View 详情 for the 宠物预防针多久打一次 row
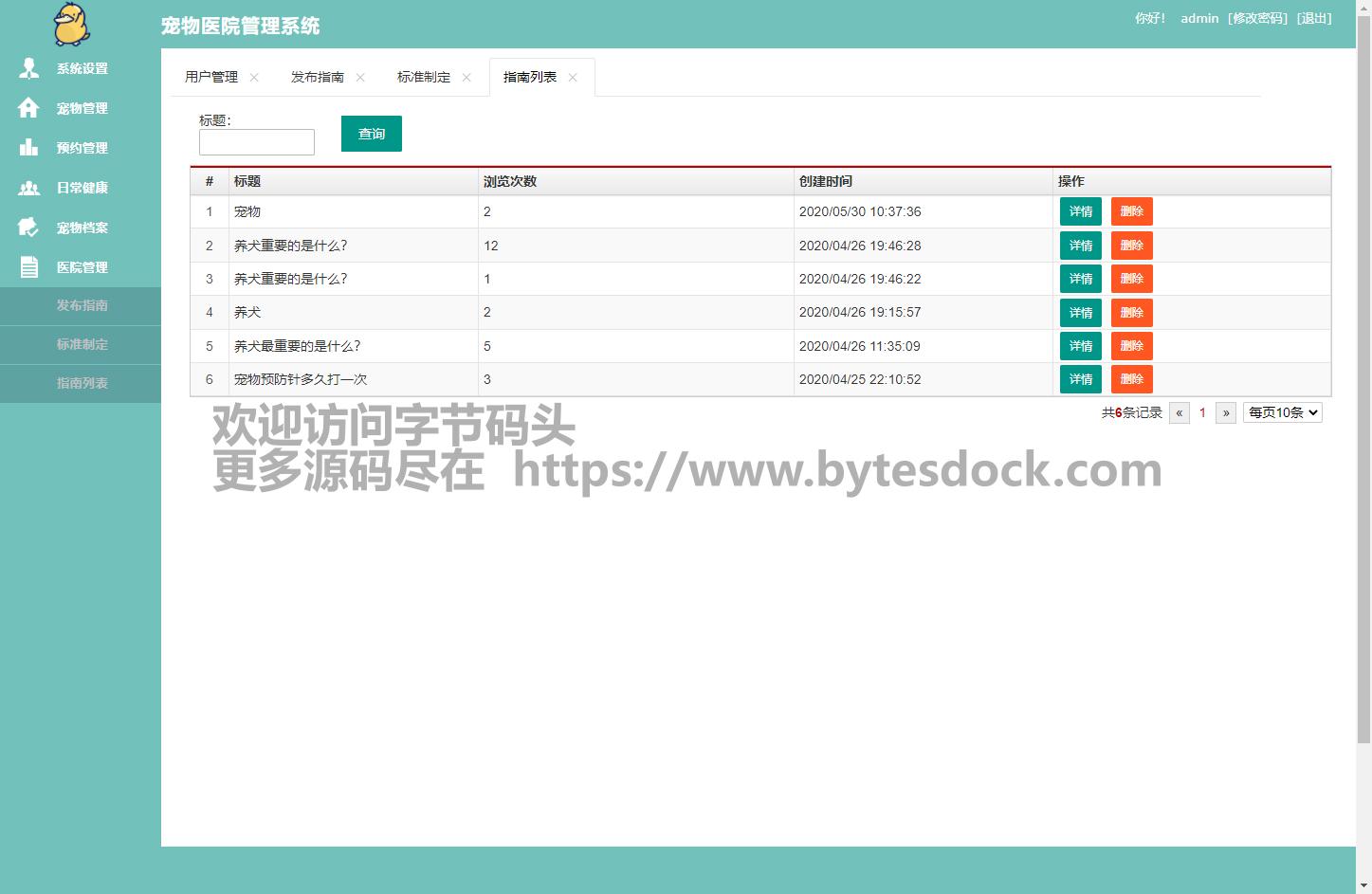Viewport: 1372px width, 894px height. pyautogui.click(x=1080, y=379)
